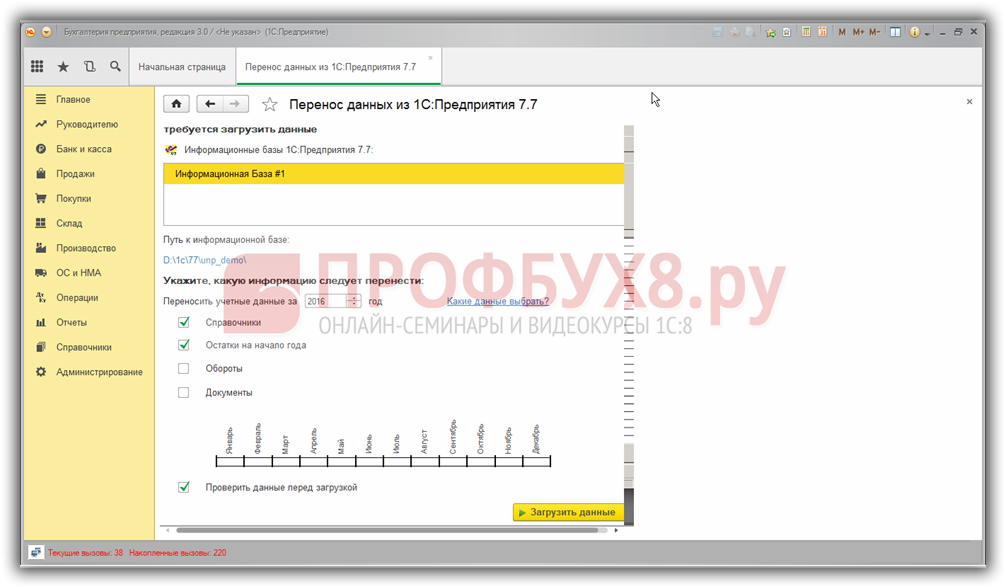Open the favorites page icon in the title bar
The height and width of the screenshot is (588, 1006).
pos(787,31)
